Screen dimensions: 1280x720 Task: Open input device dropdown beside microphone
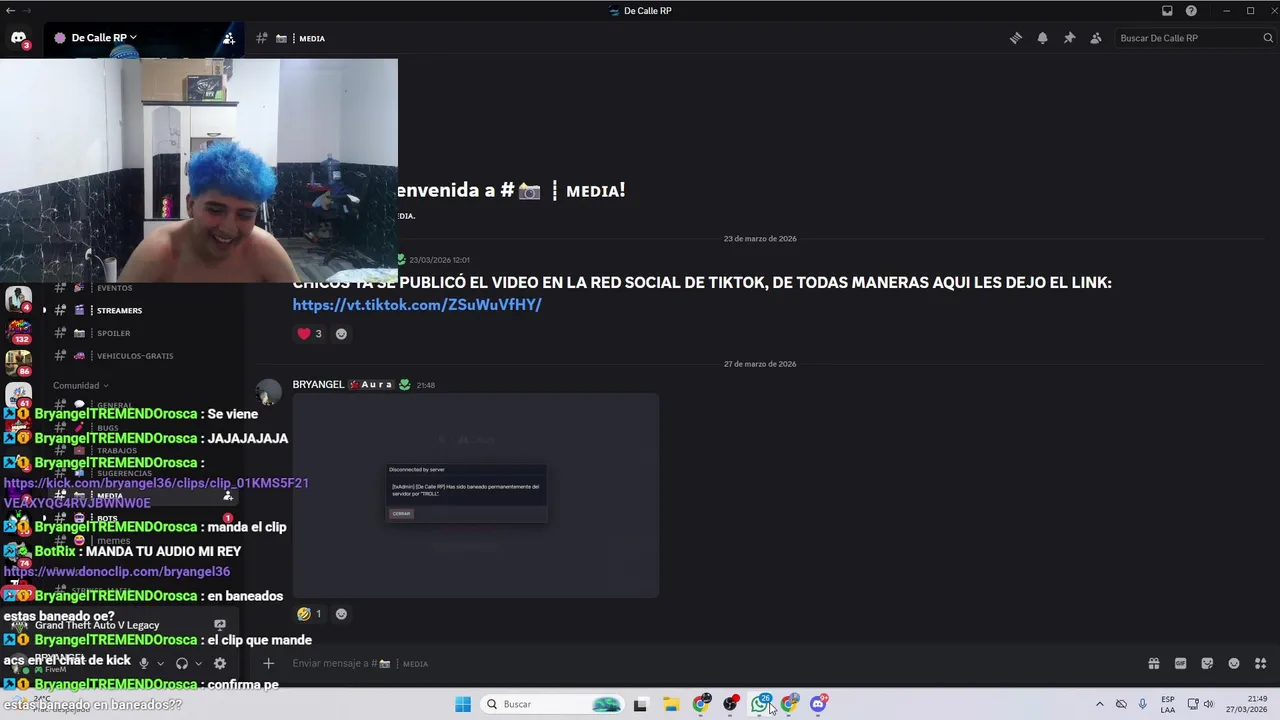click(x=160, y=663)
